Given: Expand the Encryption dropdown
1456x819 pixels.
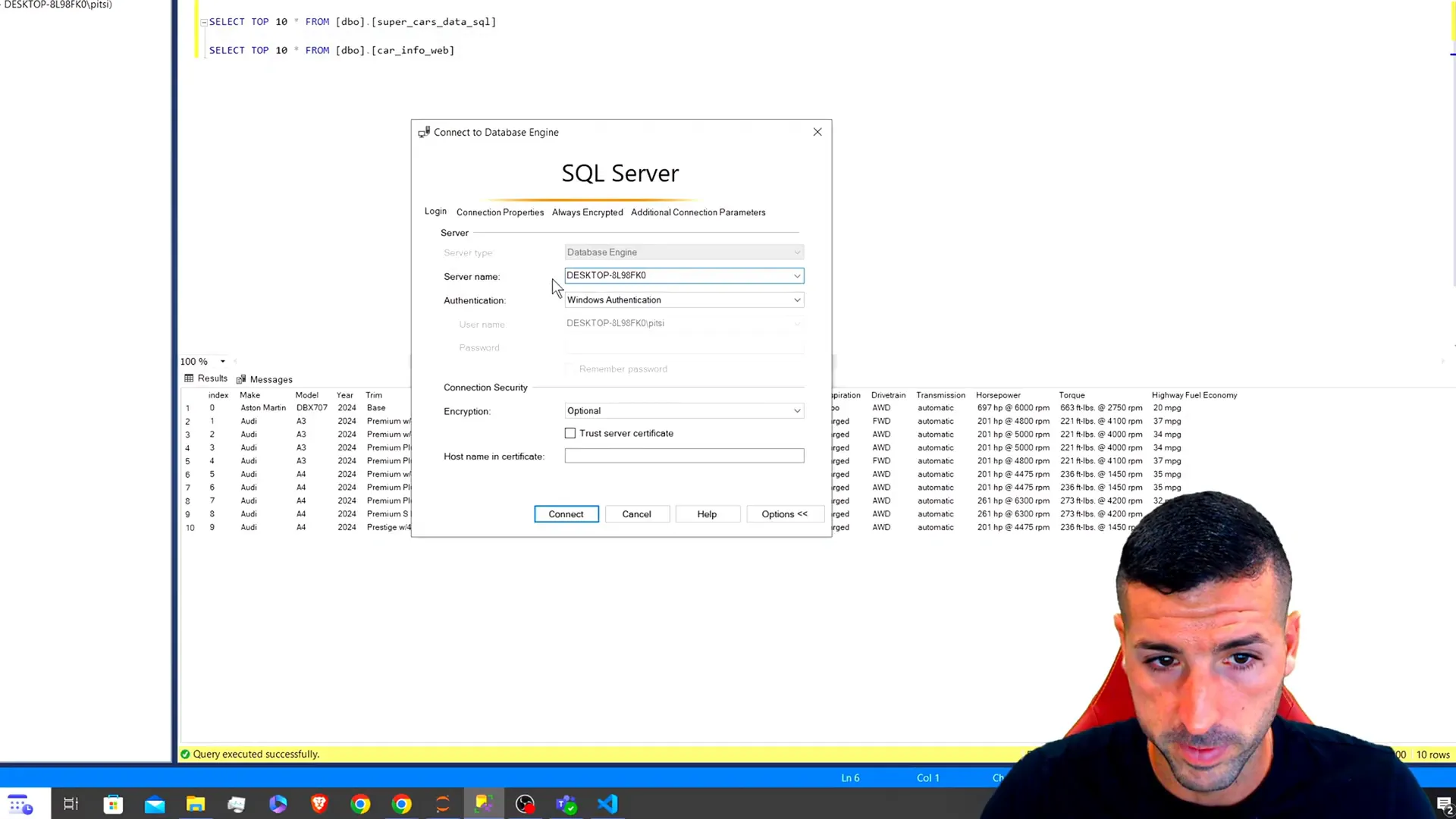Looking at the screenshot, I should 797,410.
